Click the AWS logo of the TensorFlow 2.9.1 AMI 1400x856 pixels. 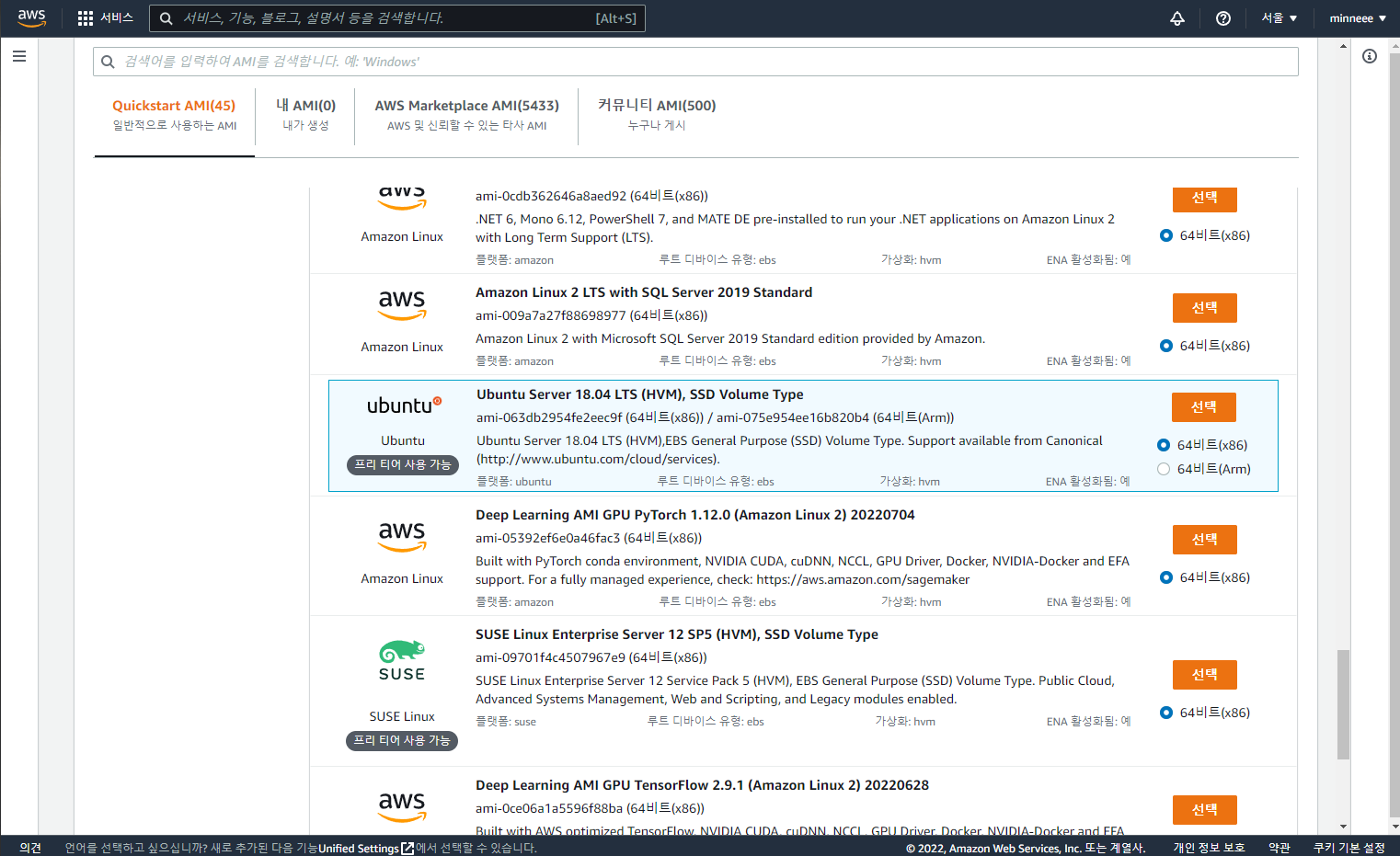[x=402, y=806]
